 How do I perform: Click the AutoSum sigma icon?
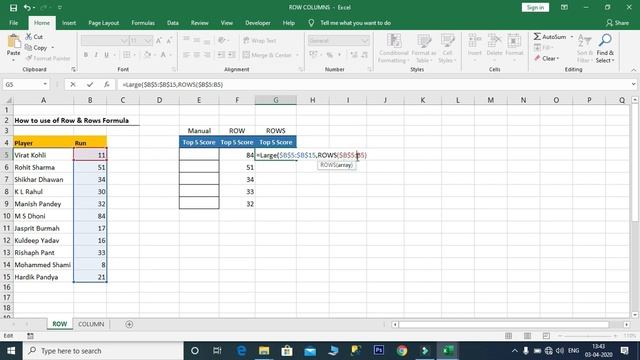click(537, 37)
